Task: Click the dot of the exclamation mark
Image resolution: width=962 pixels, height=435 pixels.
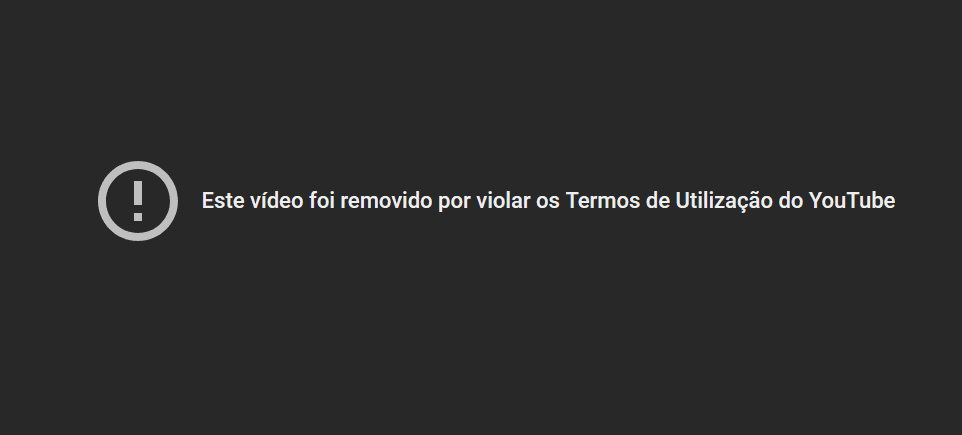Action: [x=138, y=216]
